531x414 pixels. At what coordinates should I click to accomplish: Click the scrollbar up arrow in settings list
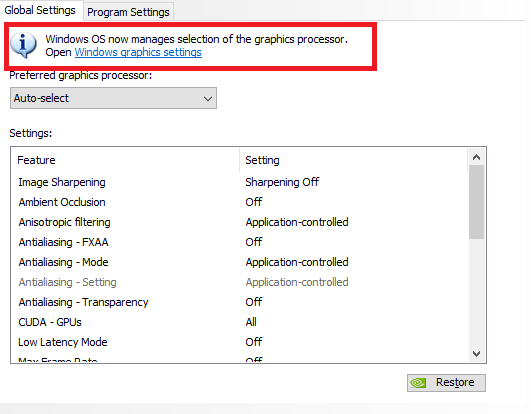(x=476, y=157)
